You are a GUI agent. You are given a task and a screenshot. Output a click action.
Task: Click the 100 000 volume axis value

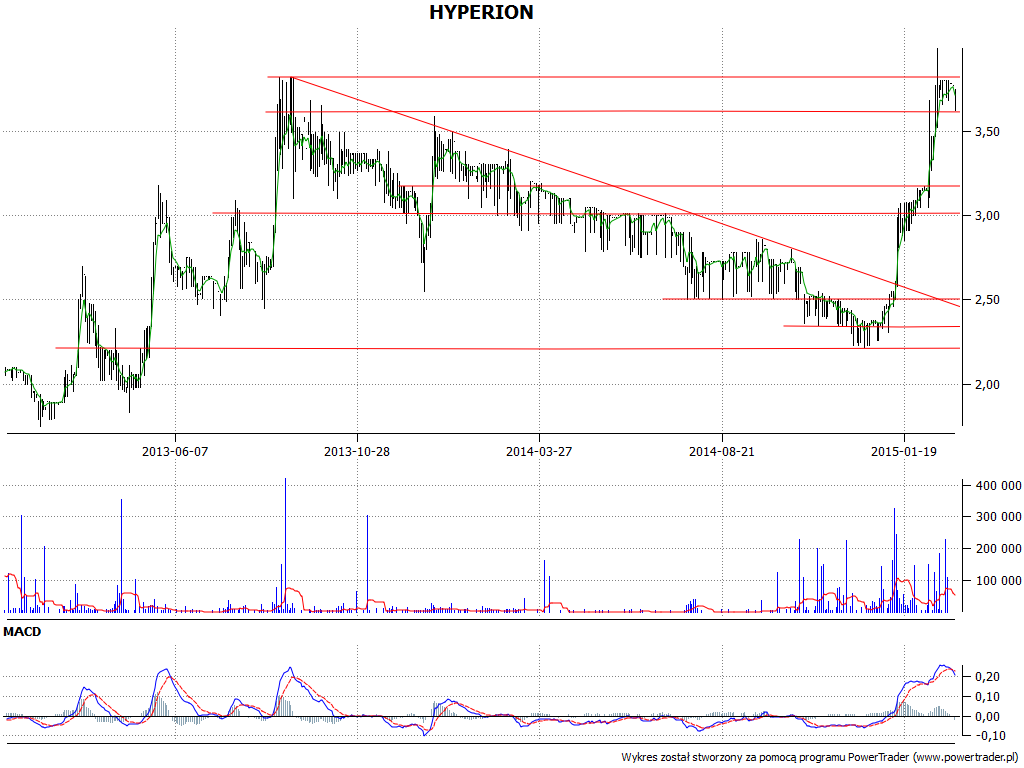coord(999,581)
